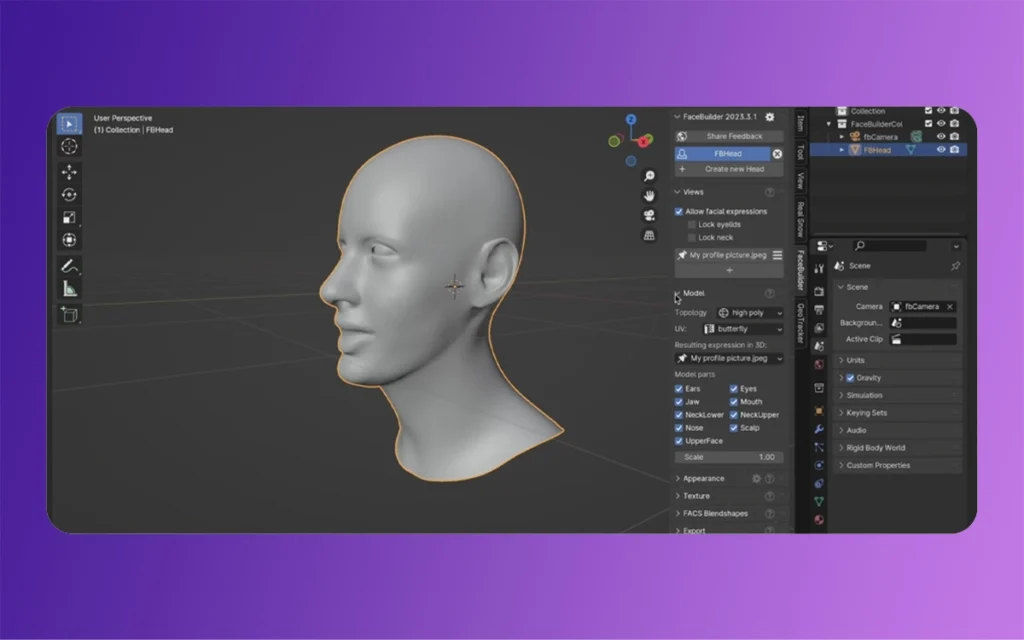
Task: Enable Lock eyelids
Action: point(690,224)
